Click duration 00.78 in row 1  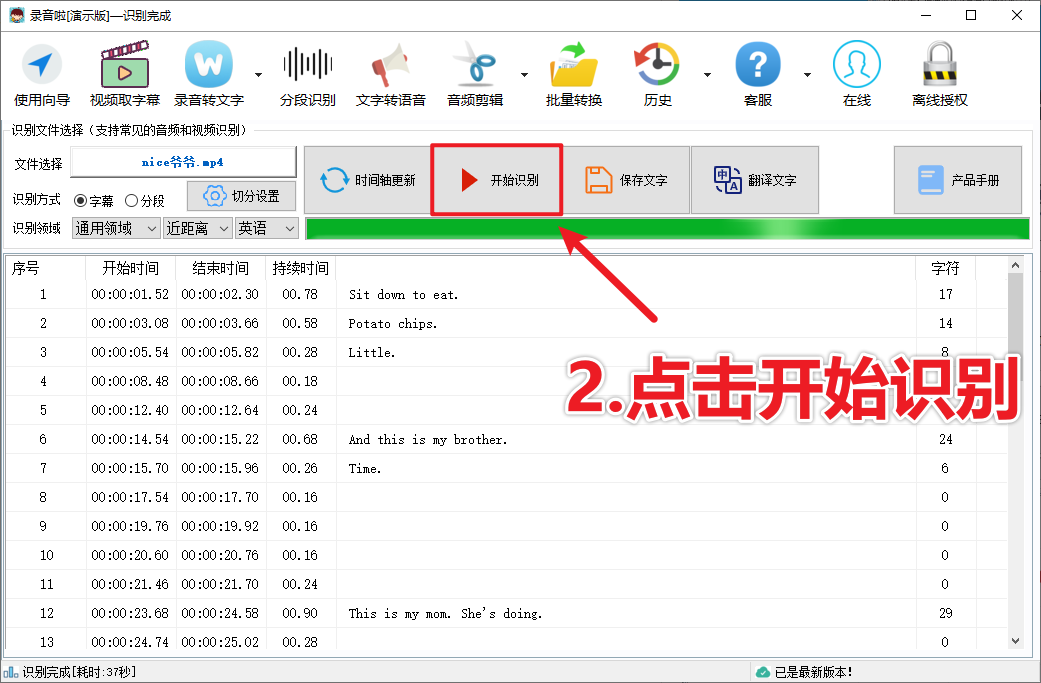click(300, 295)
